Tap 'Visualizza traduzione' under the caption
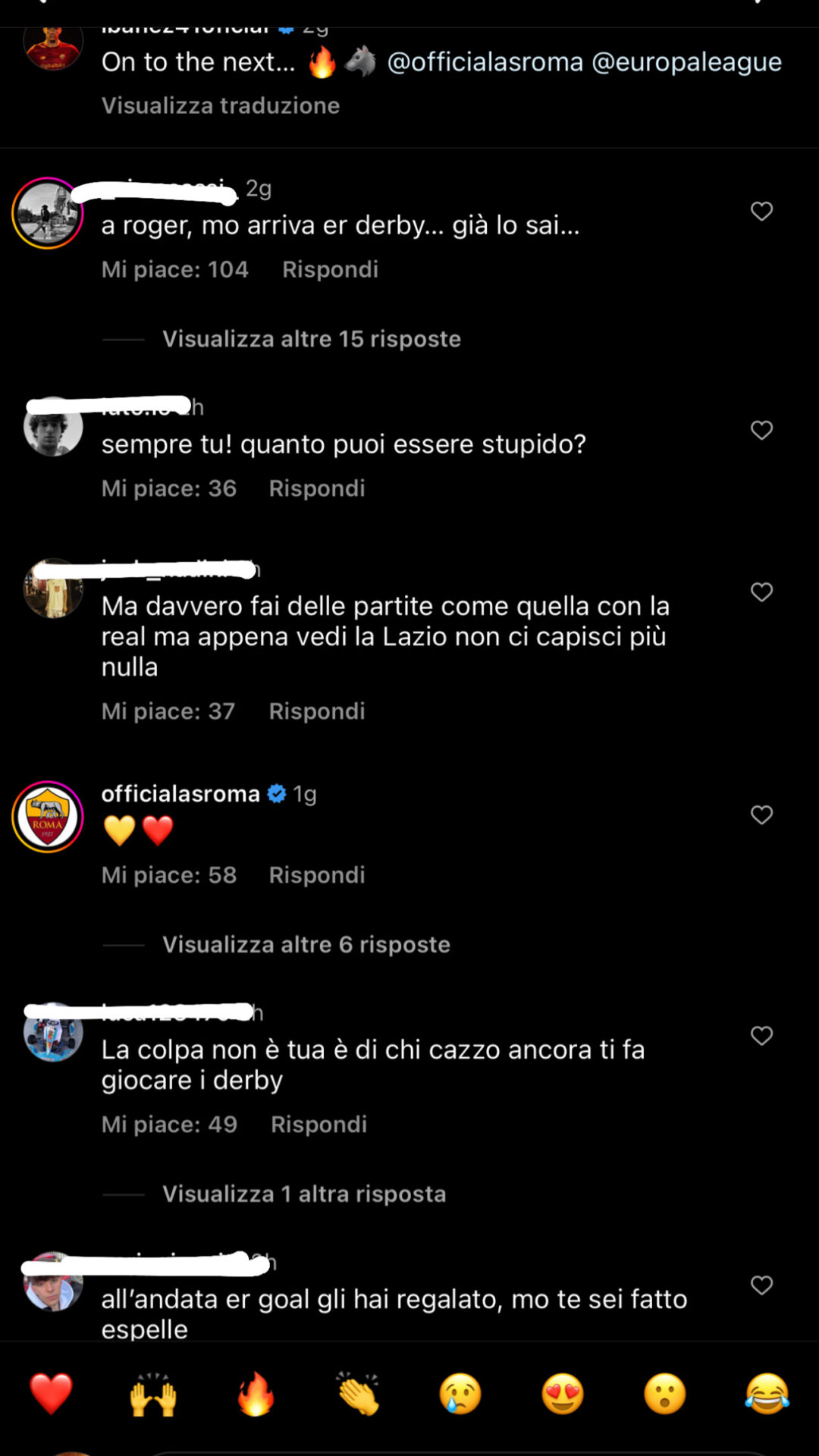Viewport: 819px width, 1456px height. pos(221,105)
